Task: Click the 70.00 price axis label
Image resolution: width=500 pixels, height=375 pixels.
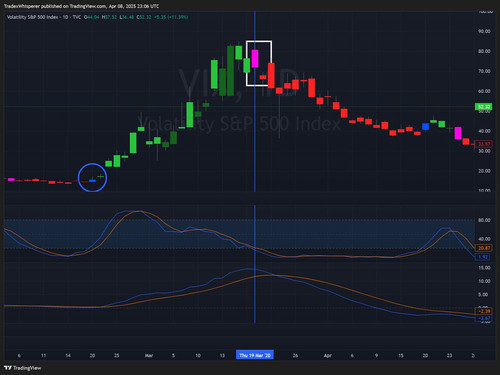Action: (484, 71)
